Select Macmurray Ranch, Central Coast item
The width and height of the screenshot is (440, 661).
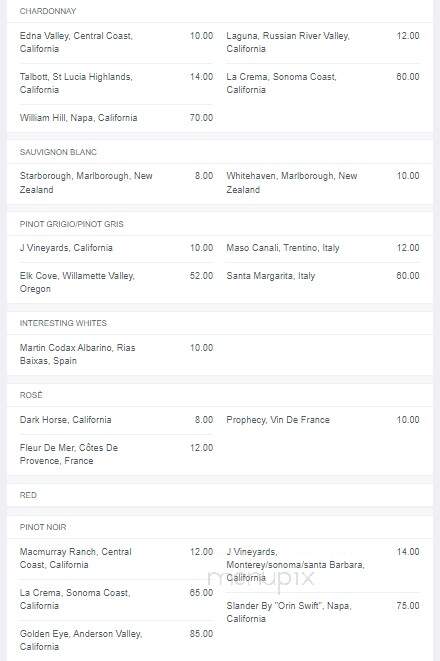point(116,558)
